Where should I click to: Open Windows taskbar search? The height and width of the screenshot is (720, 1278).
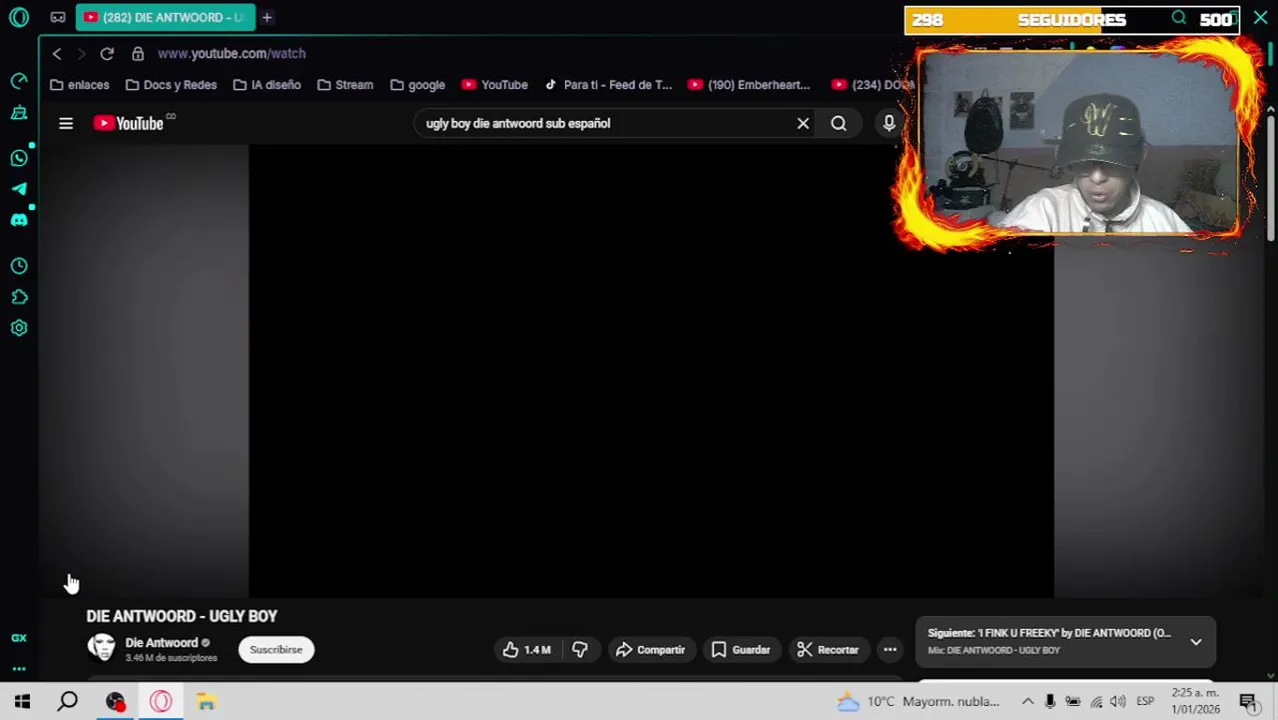click(67, 702)
